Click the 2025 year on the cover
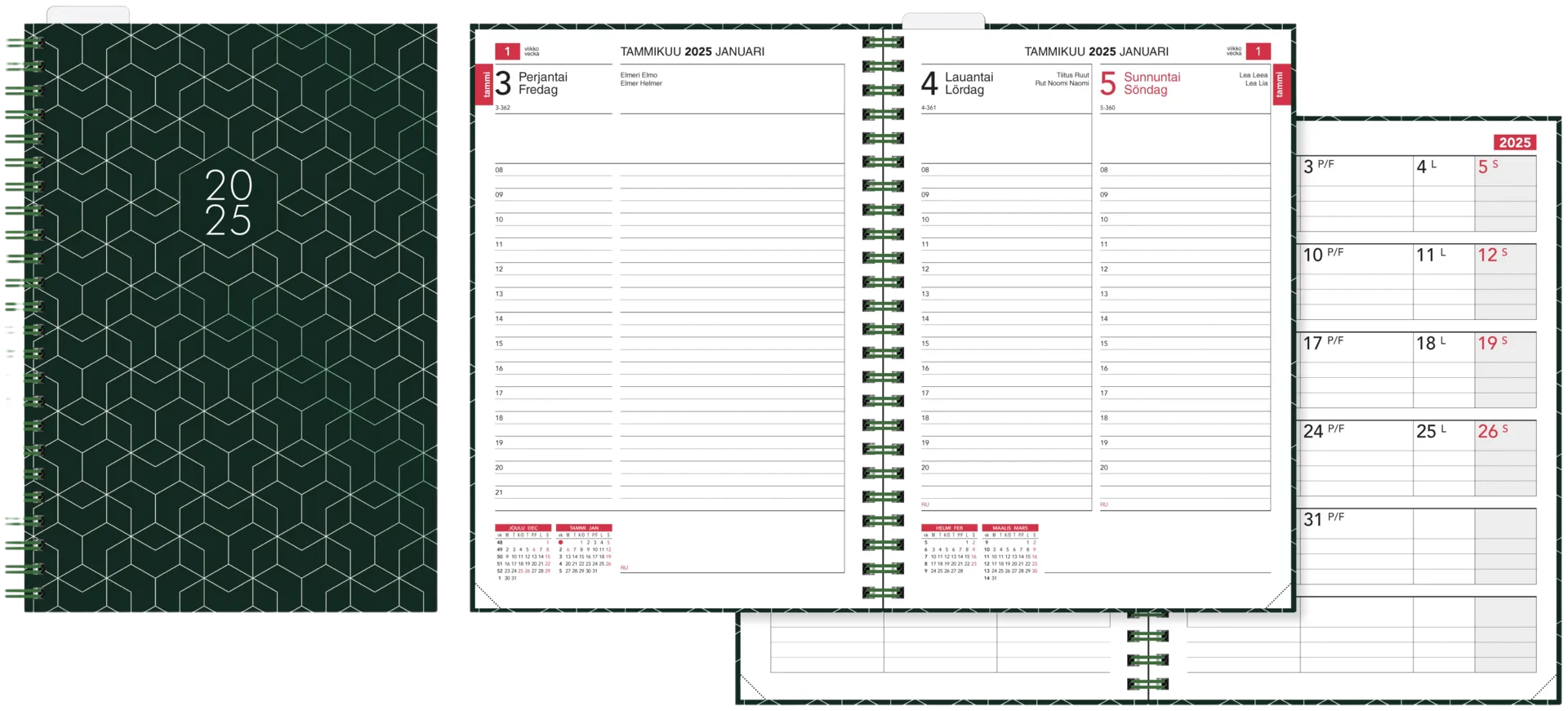This screenshot has height=711, width=1568. coord(228,203)
